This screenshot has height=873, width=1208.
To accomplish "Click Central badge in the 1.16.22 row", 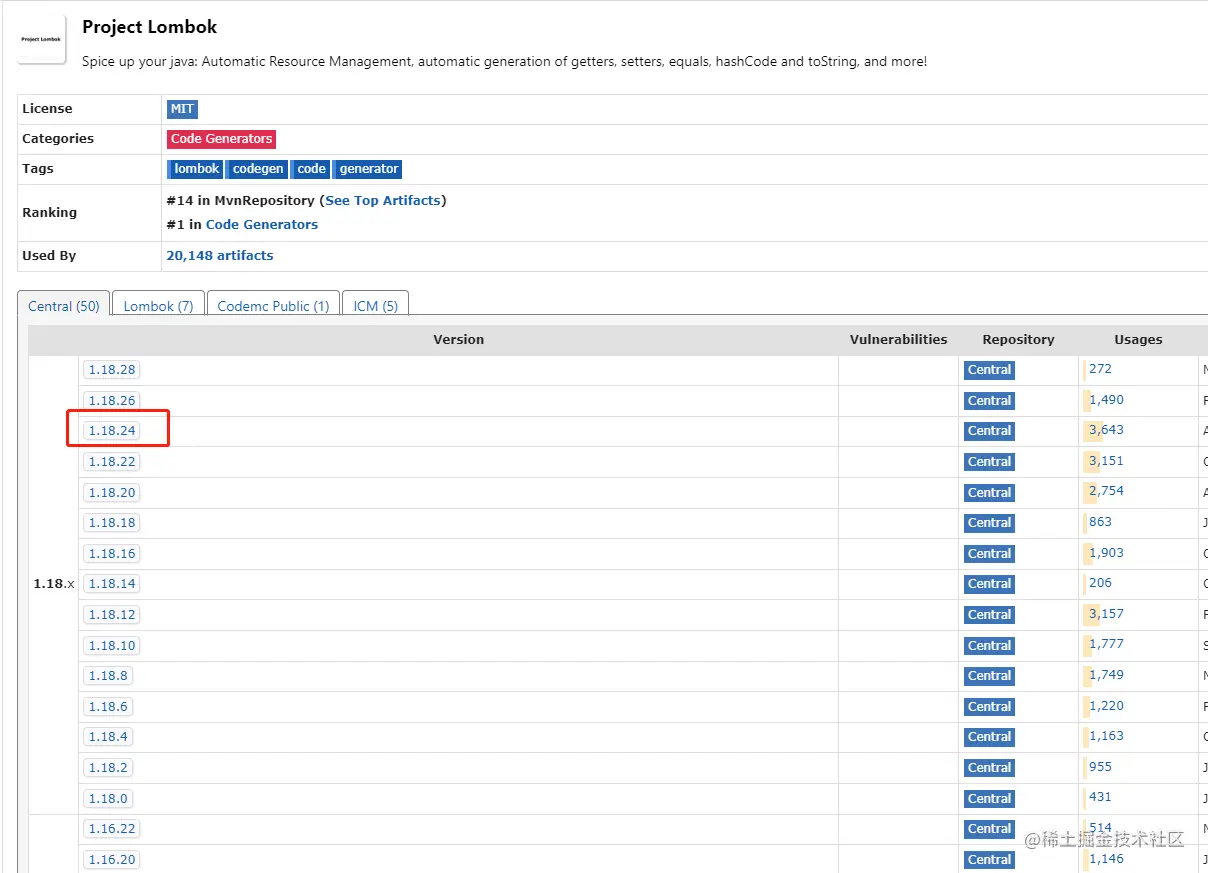I will point(990,829).
